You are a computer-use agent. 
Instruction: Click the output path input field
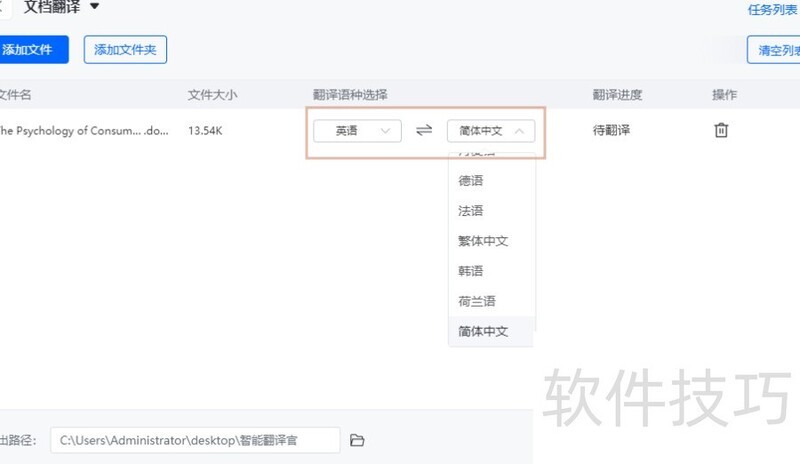[195, 440]
